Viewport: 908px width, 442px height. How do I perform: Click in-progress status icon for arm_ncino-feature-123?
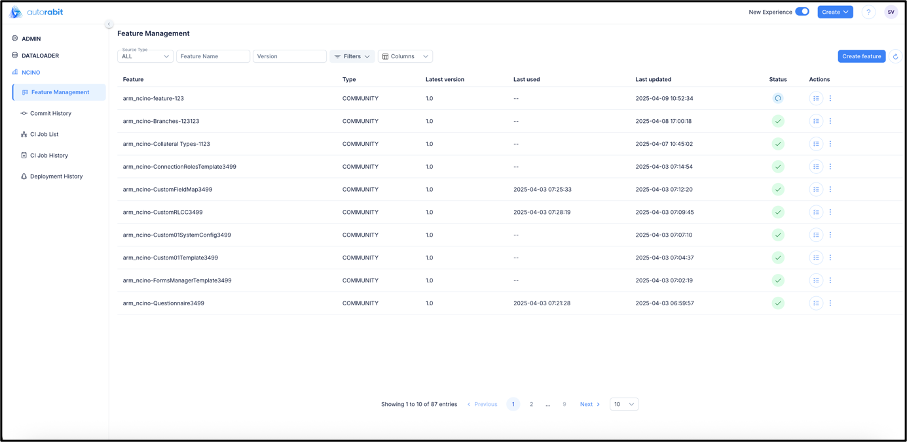[x=778, y=98]
